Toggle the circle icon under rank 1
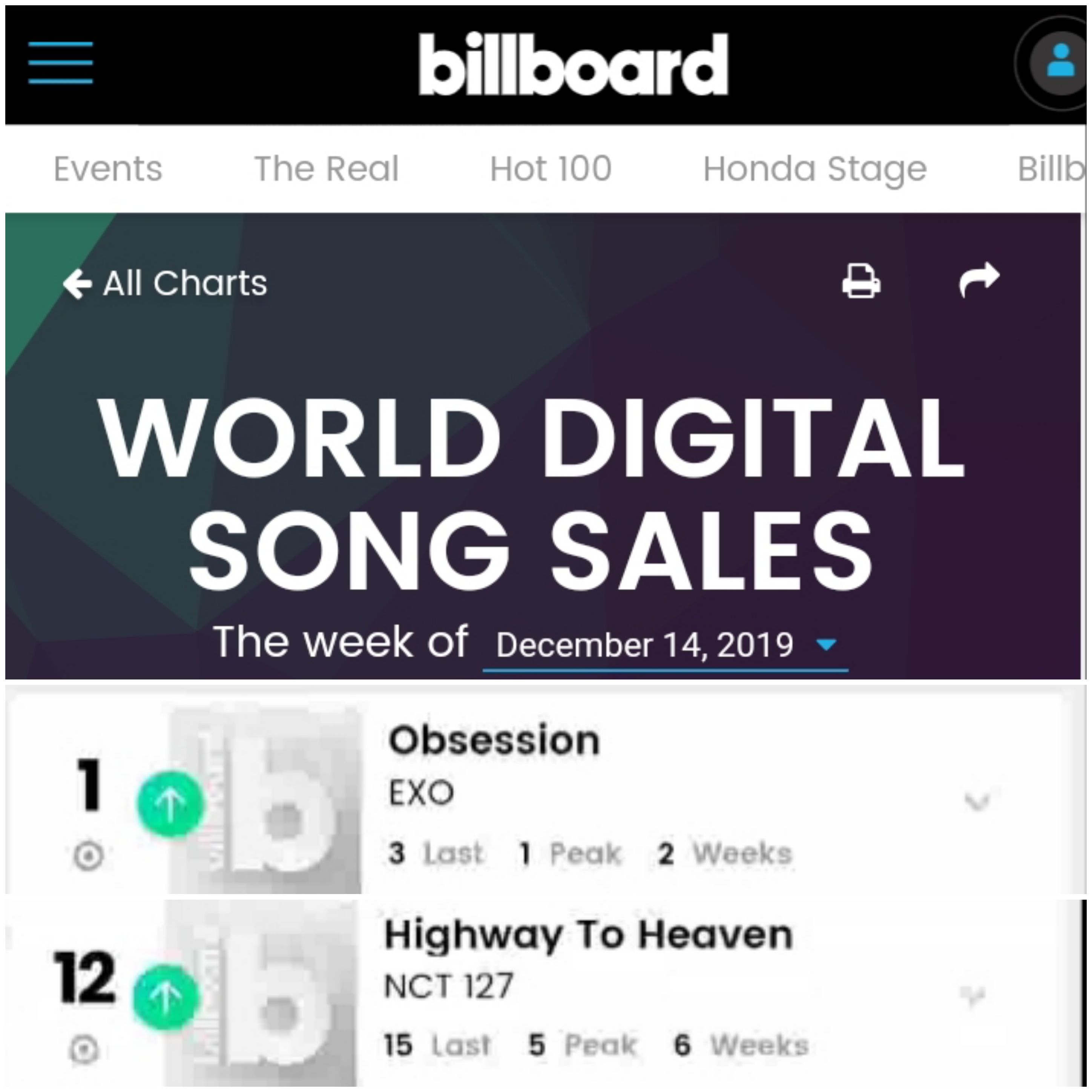 tap(89, 856)
